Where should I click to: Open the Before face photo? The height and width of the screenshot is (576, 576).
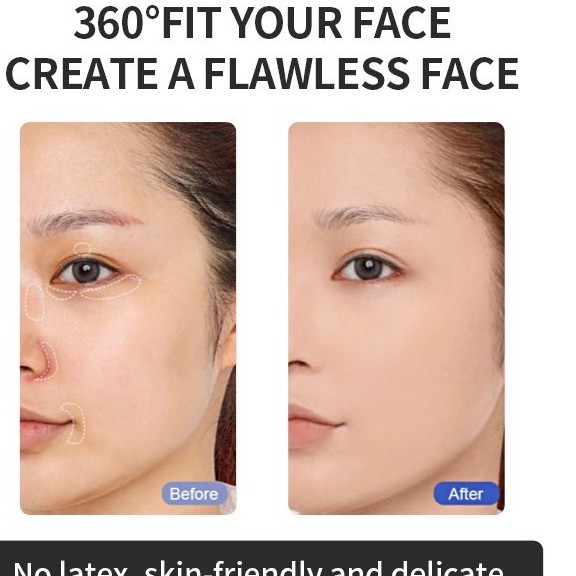click(128, 318)
